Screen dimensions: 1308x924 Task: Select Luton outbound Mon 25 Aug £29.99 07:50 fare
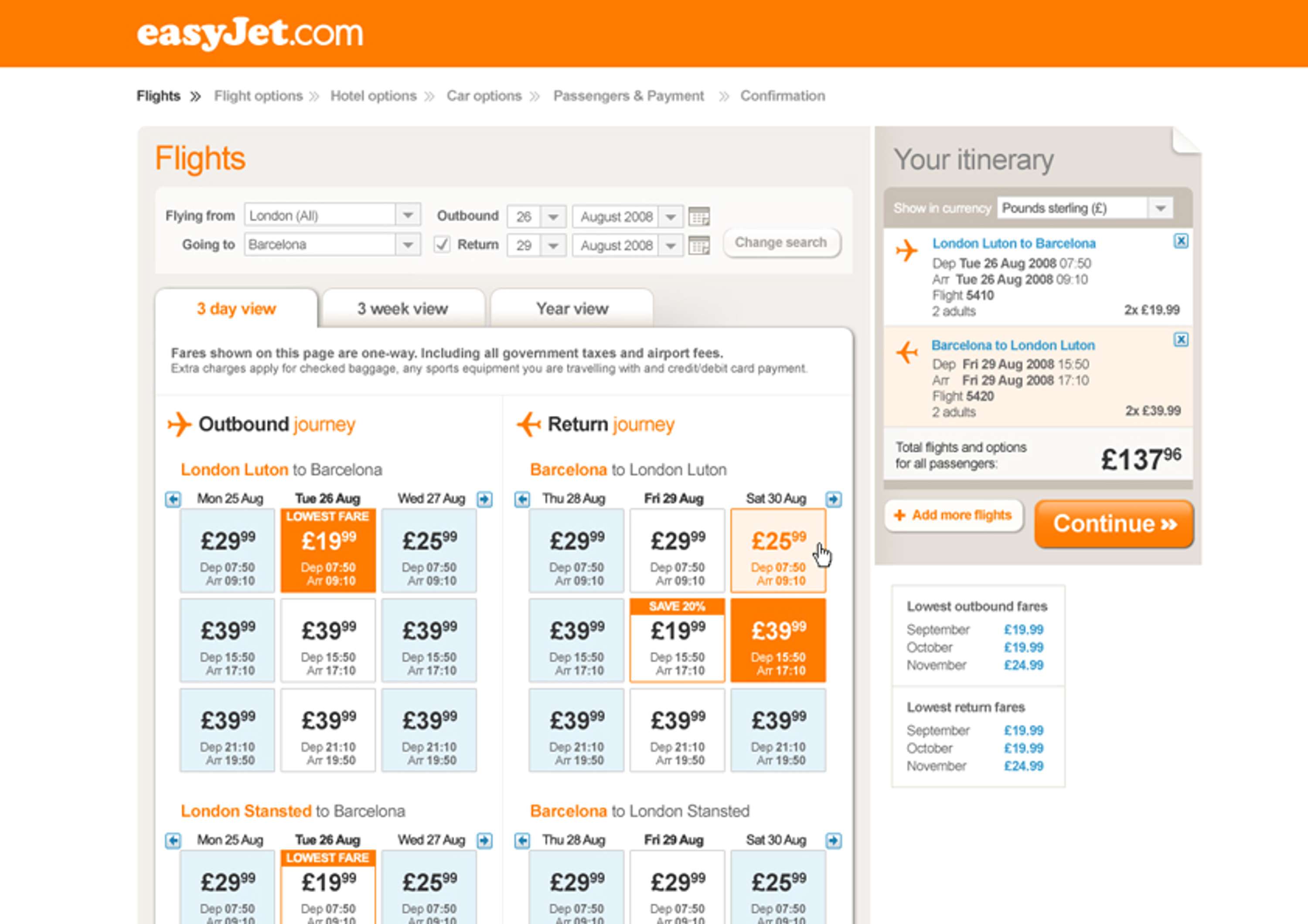(227, 550)
